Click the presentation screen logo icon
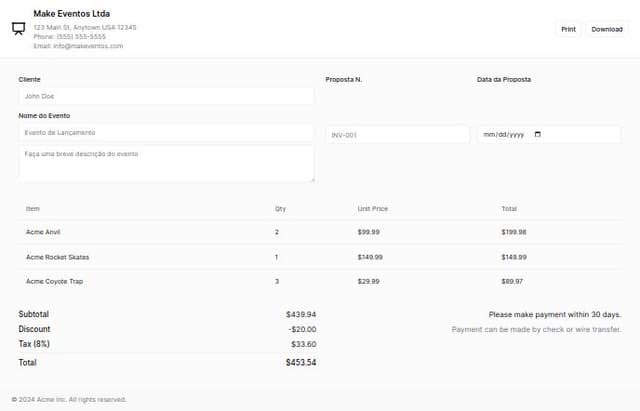The image size is (640, 411). click(x=18, y=29)
